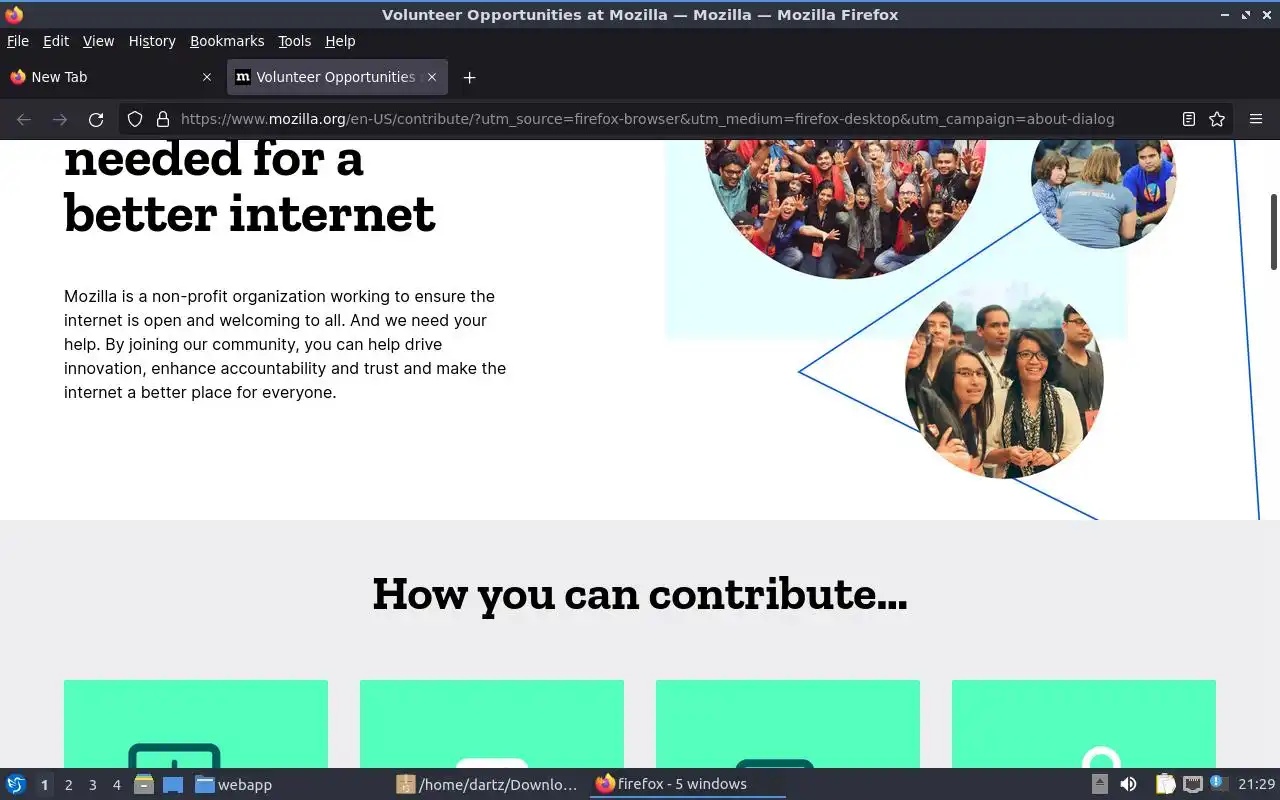Select the Volunteer Opportunities tab
The image size is (1280, 800).
pyautogui.click(x=337, y=77)
